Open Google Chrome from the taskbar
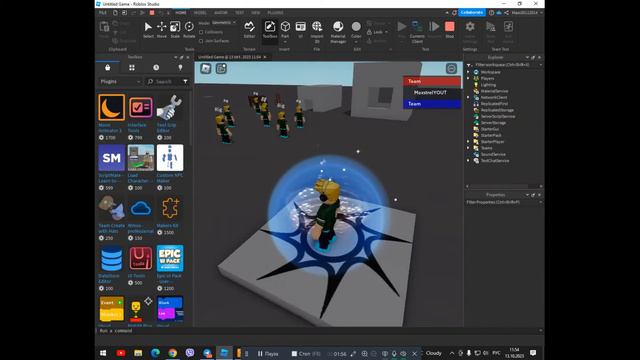This screenshot has width=640, height=360. pos(173,353)
